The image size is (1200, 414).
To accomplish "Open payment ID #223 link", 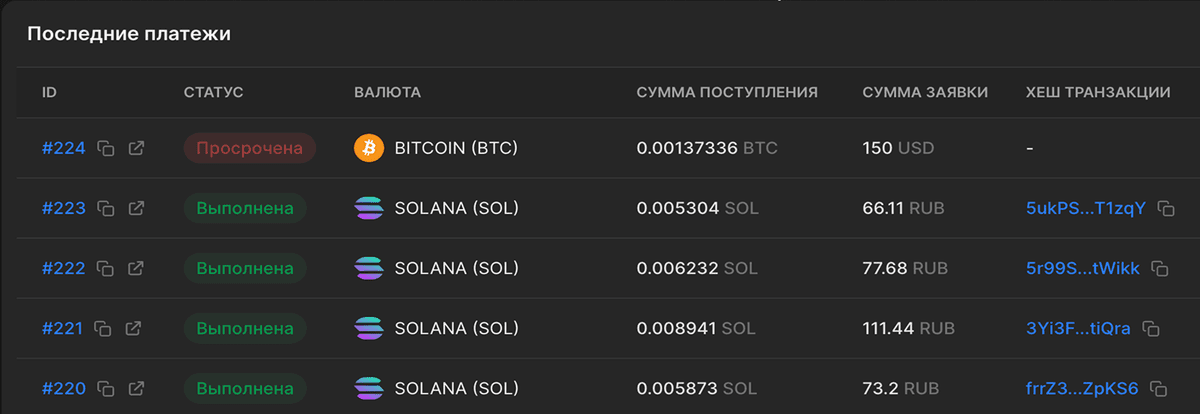I will click(x=64, y=209).
